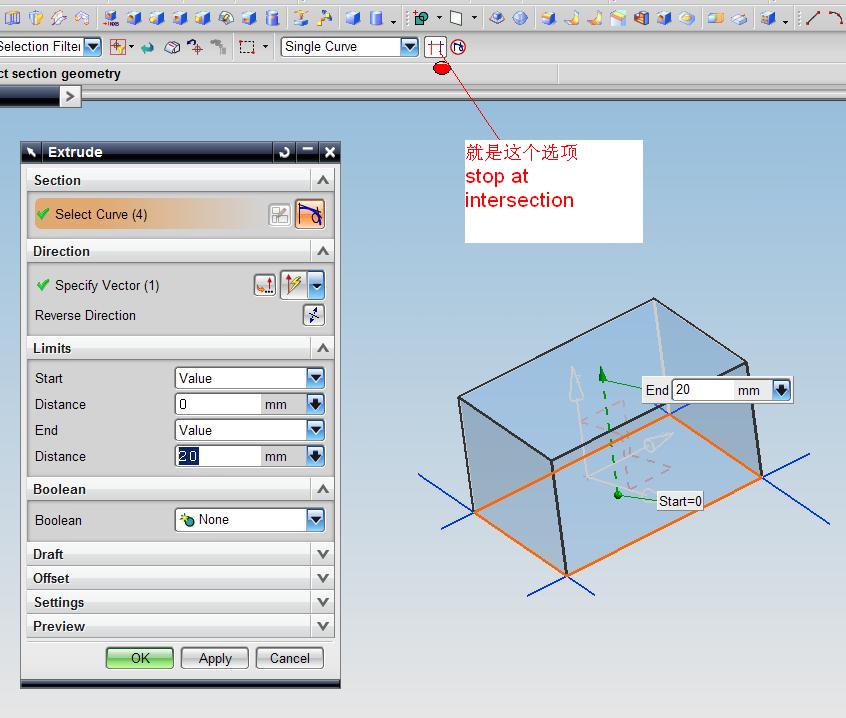Open the vector type dropdown arrow
The image size is (846, 718).
(x=316, y=285)
